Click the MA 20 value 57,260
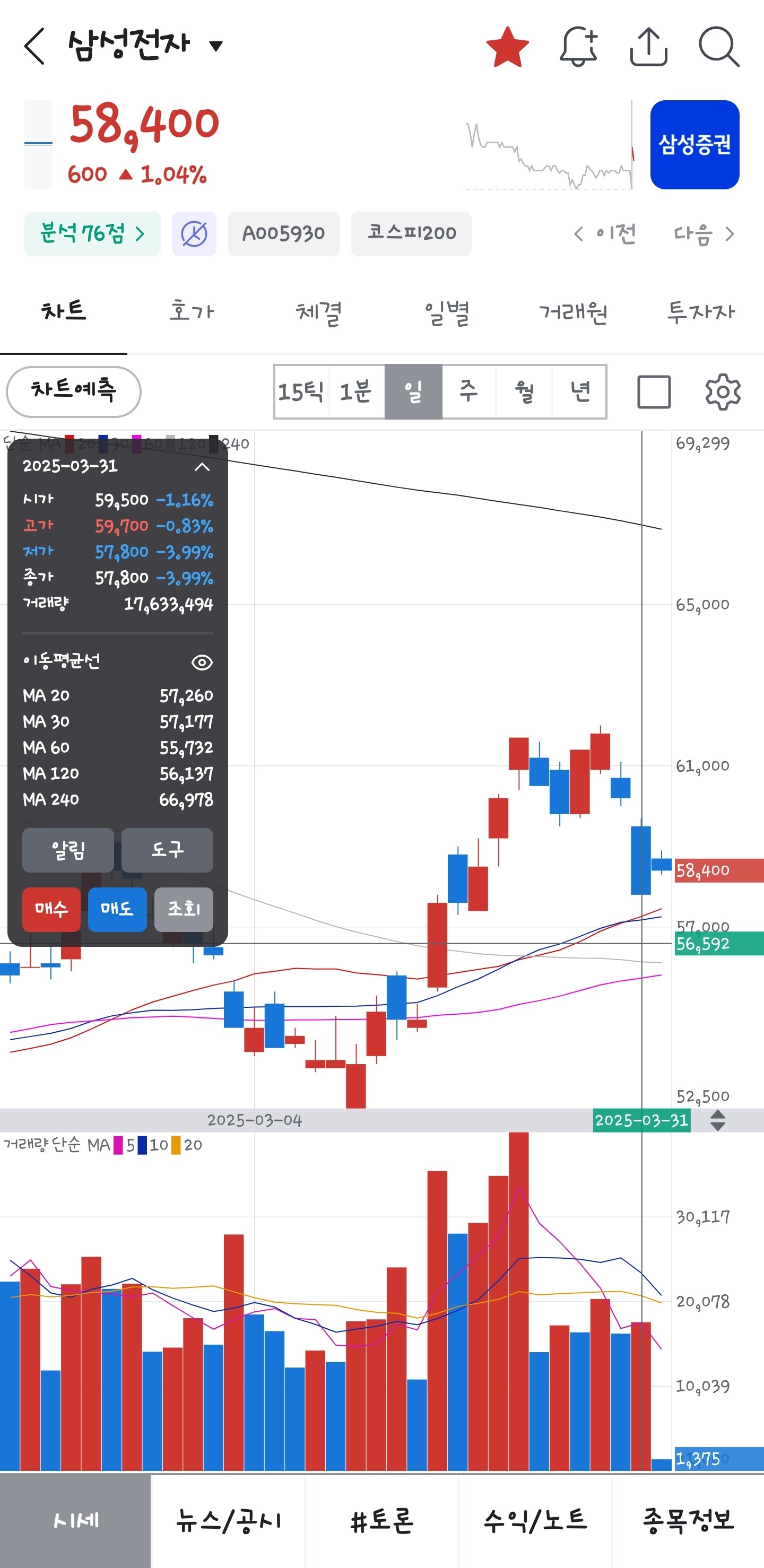 pos(186,696)
